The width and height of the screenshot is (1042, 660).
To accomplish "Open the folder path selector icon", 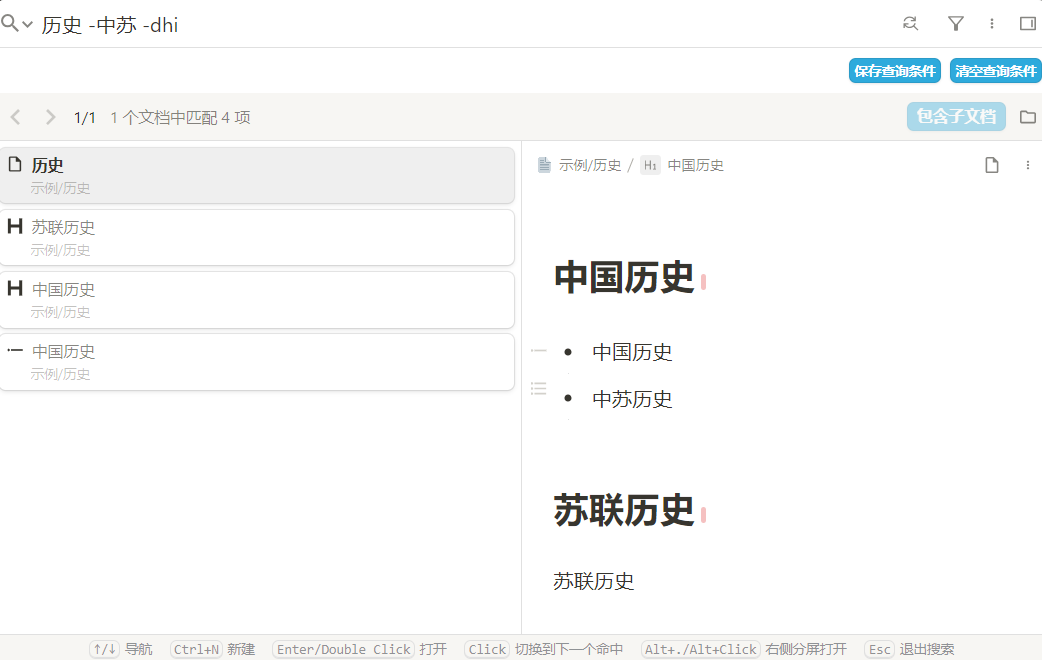I will (x=1027, y=117).
